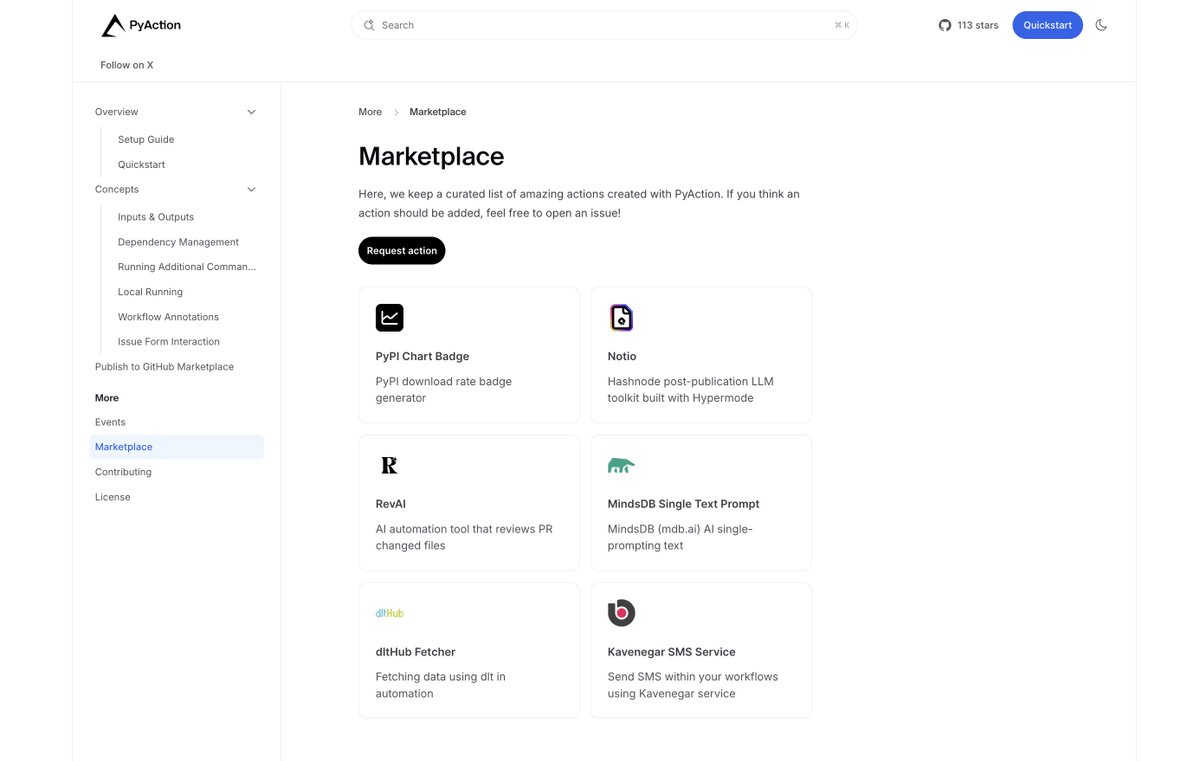
Task: Open Setup Guide in sidebar
Action: (146, 140)
